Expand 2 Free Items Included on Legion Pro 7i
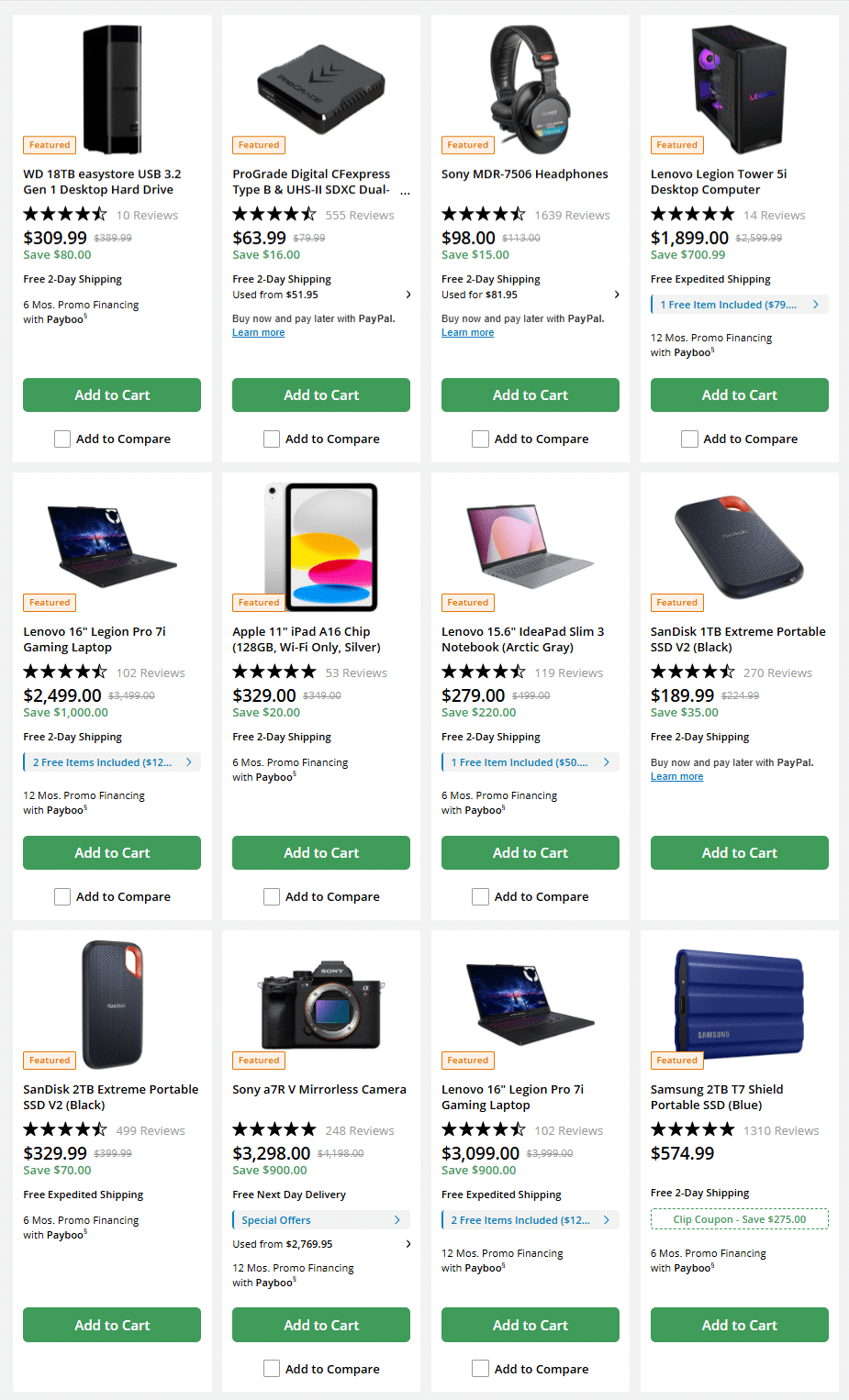 (111, 761)
